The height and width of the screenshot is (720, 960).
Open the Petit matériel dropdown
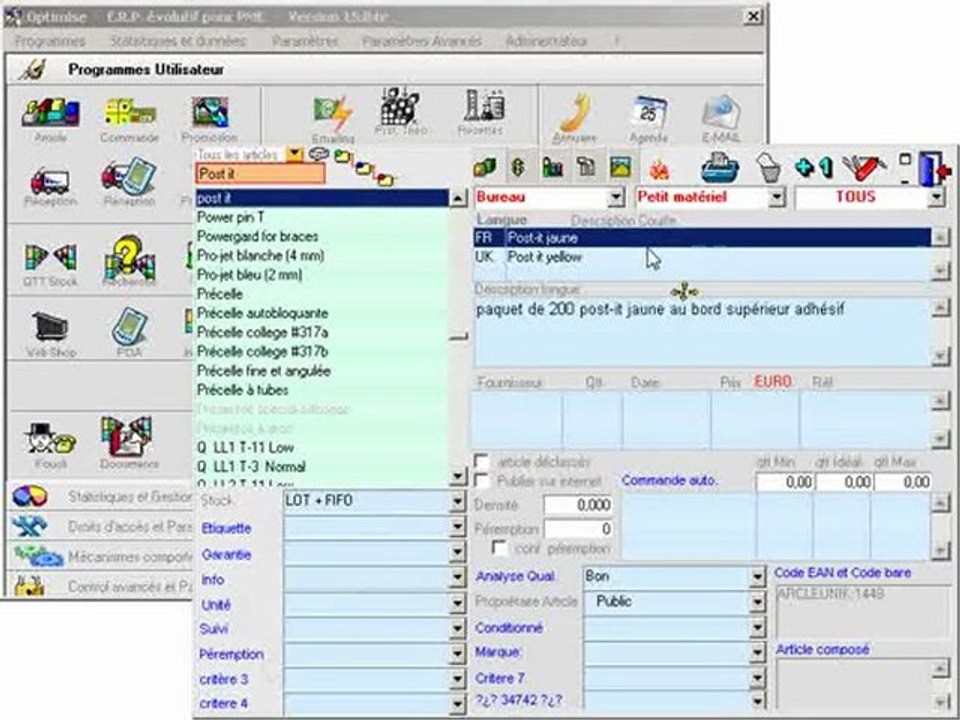[776, 197]
